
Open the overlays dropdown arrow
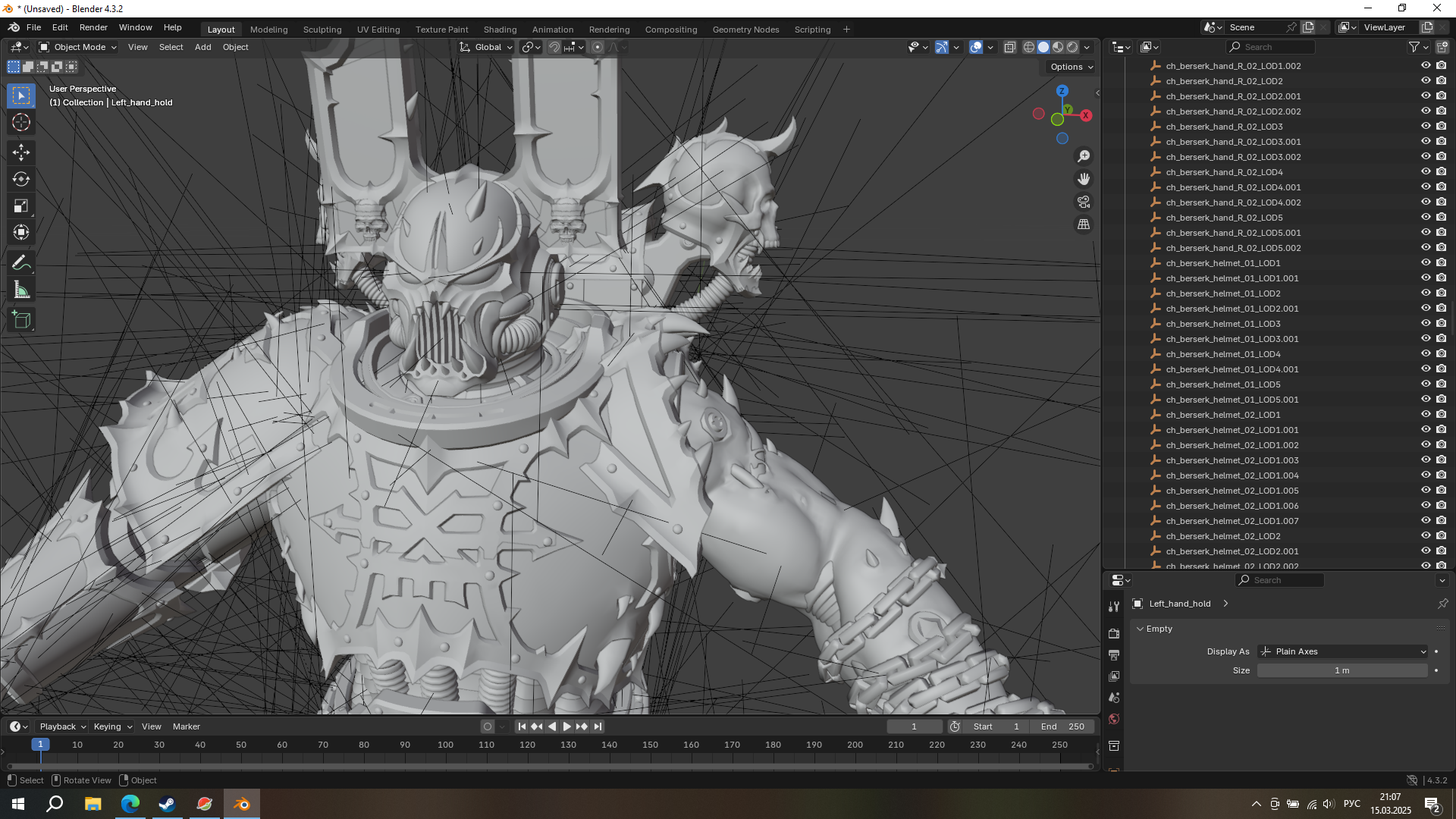click(990, 47)
